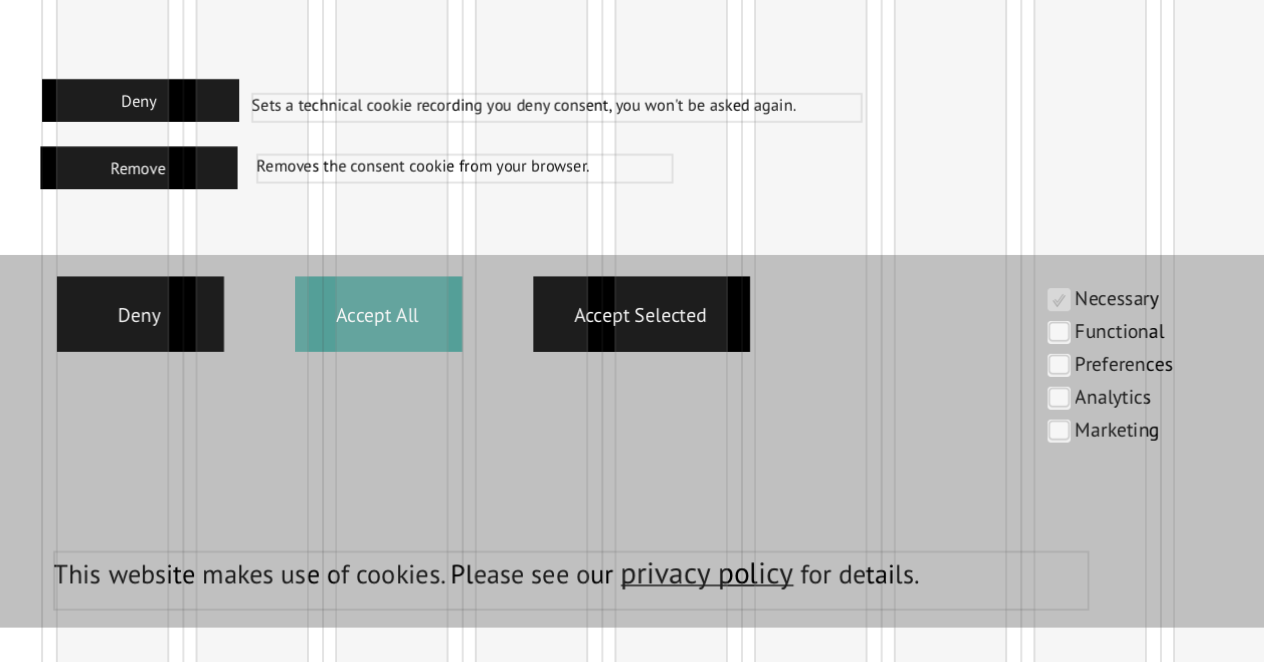Click the 'This website makes use of cookies' text

pyautogui.click(x=250, y=575)
